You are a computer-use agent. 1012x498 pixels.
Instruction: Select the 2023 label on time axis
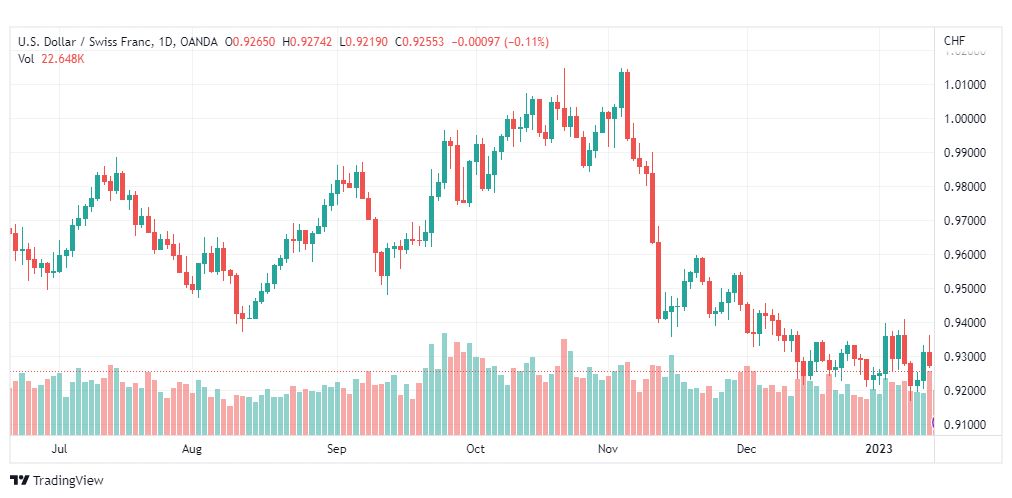coord(879,449)
